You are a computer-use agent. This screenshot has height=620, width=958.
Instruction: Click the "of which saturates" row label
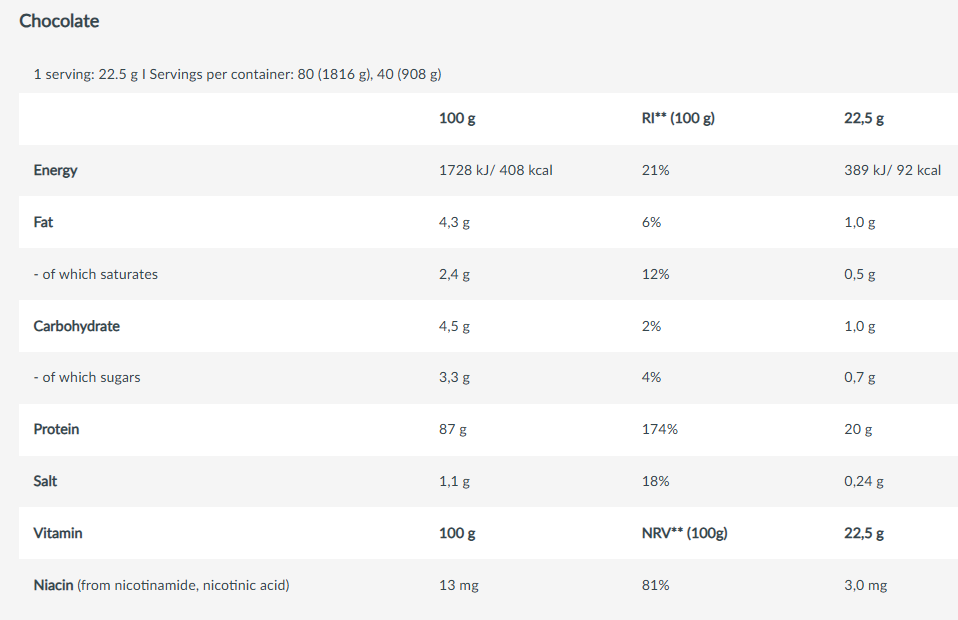(95, 274)
